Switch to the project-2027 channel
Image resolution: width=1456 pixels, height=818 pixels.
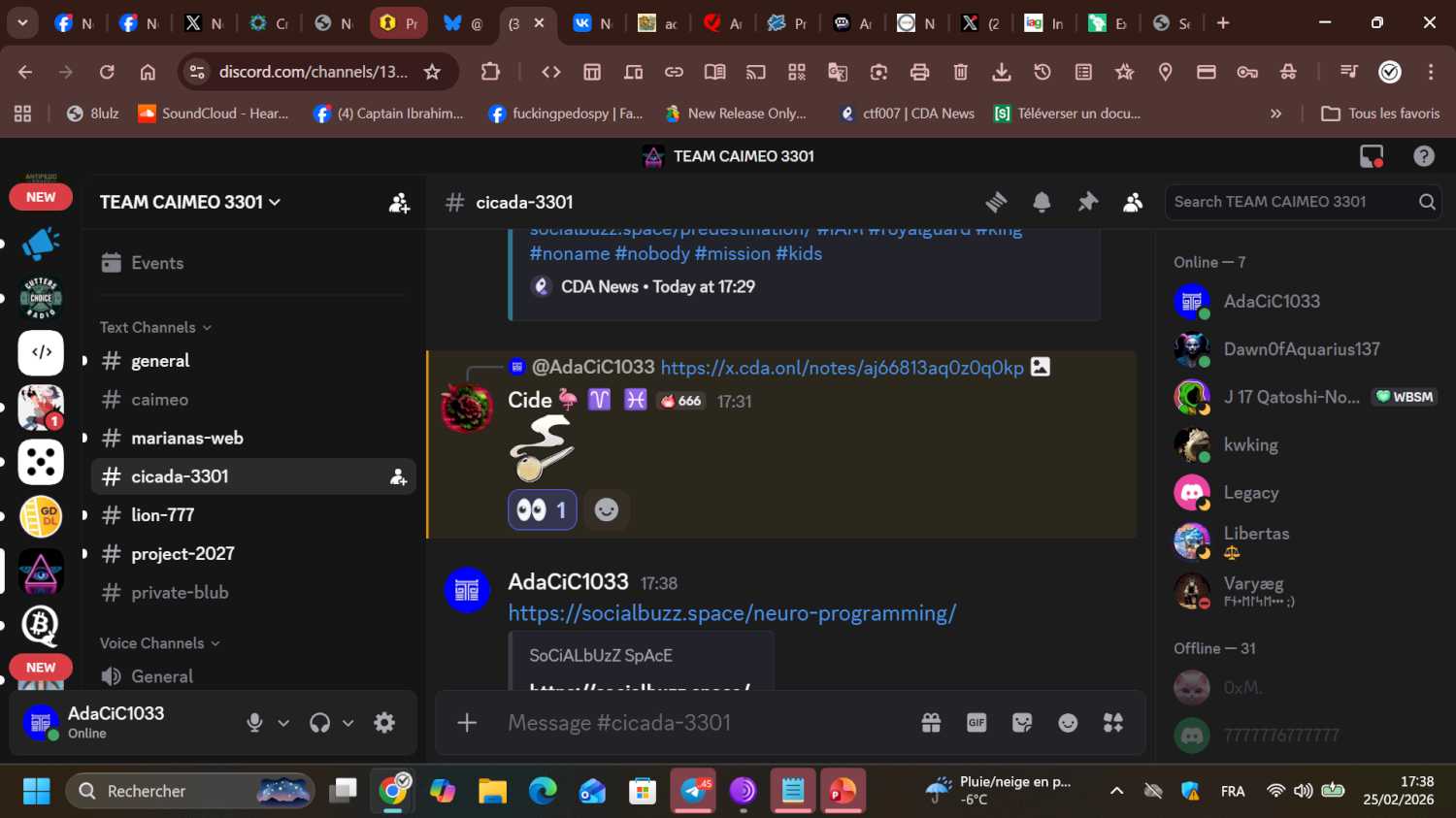coord(182,554)
